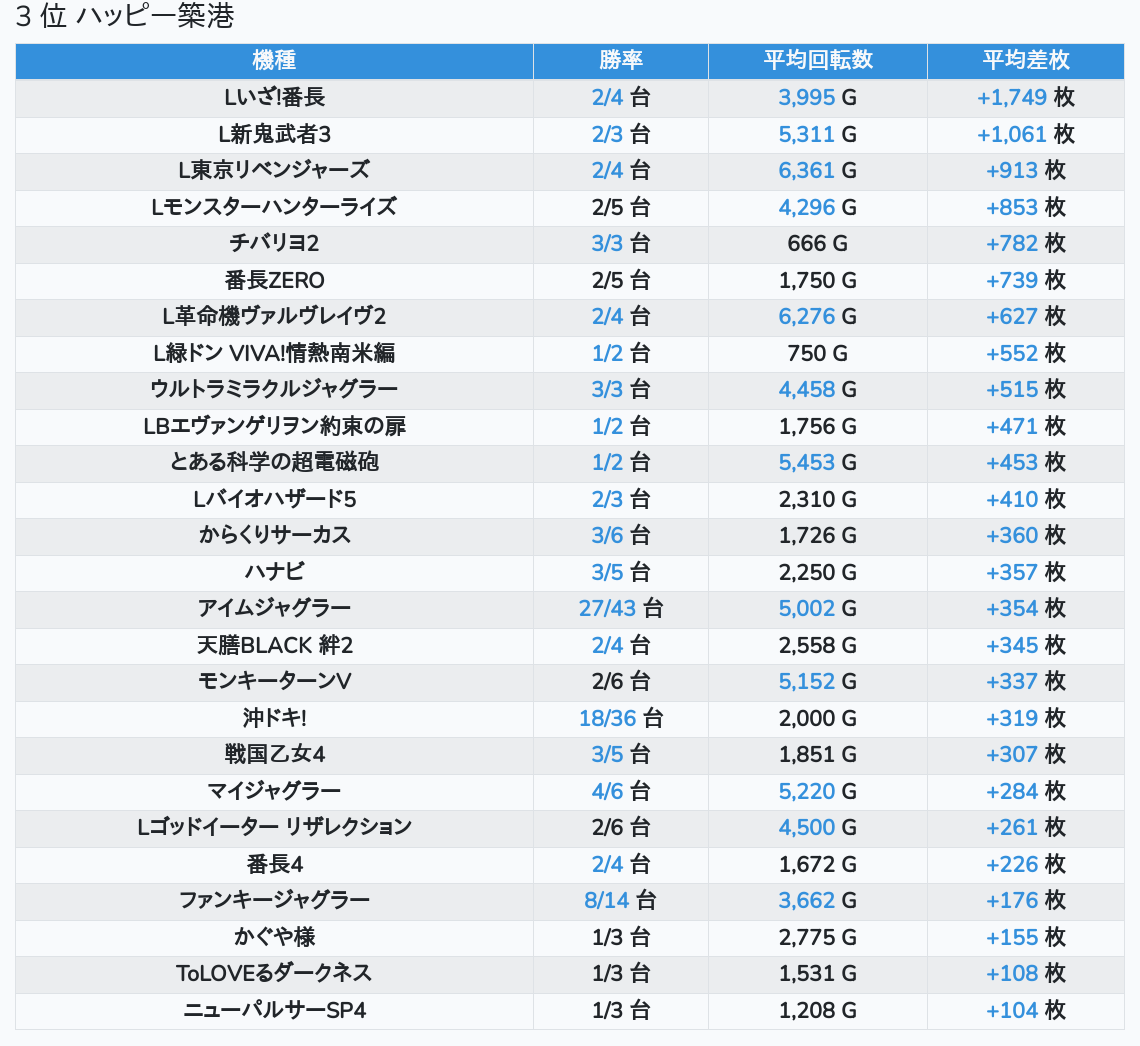The width and height of the screenshot is (1140, 1046).
Task: Select the 8/14 win rate for ファンキージャグラー
Action: click(607, 900)
